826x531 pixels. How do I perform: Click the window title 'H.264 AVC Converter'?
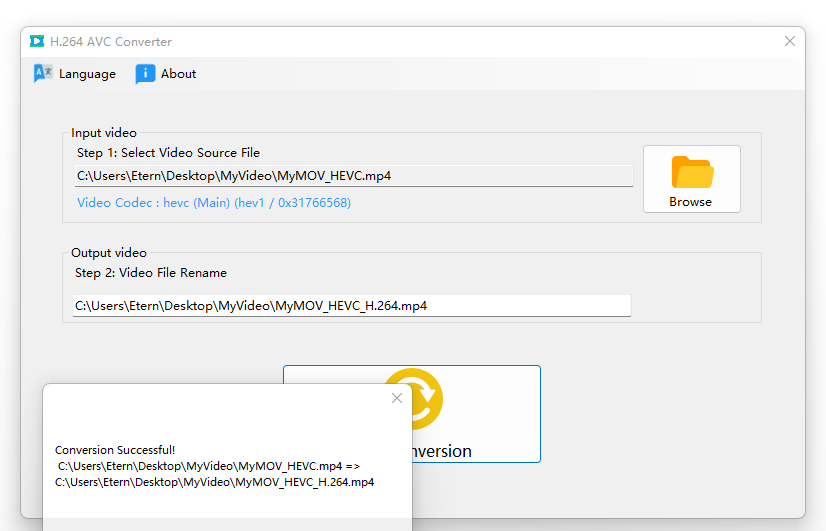click(x=111, y=42)
